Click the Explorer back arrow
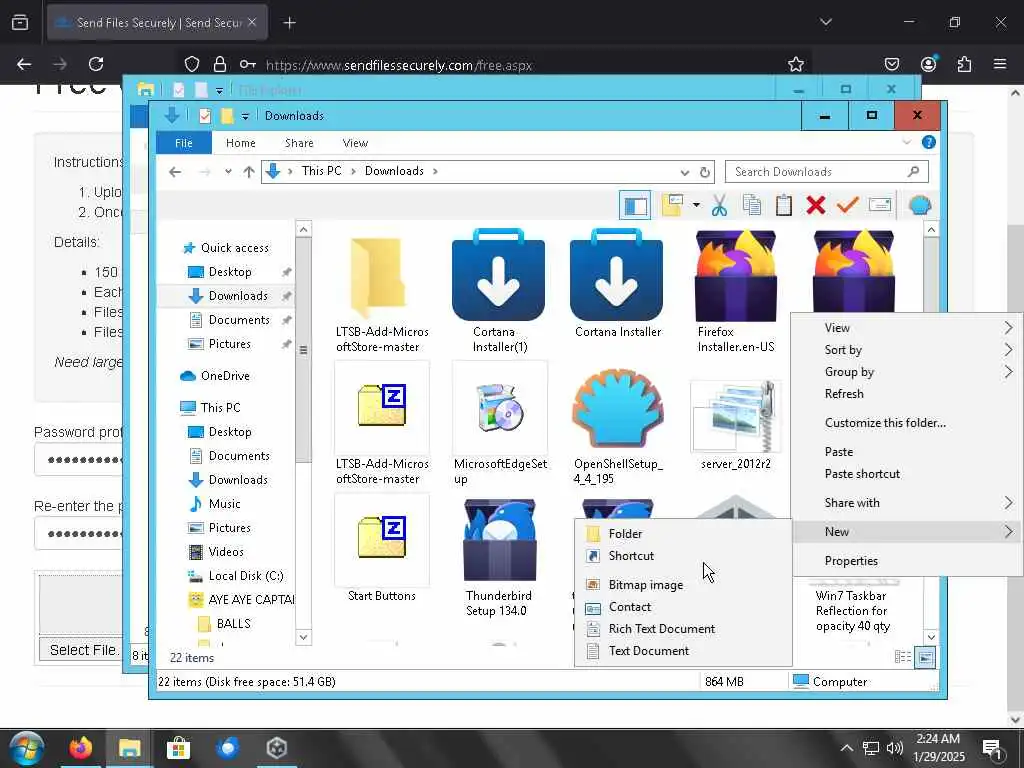 (175, 172)
